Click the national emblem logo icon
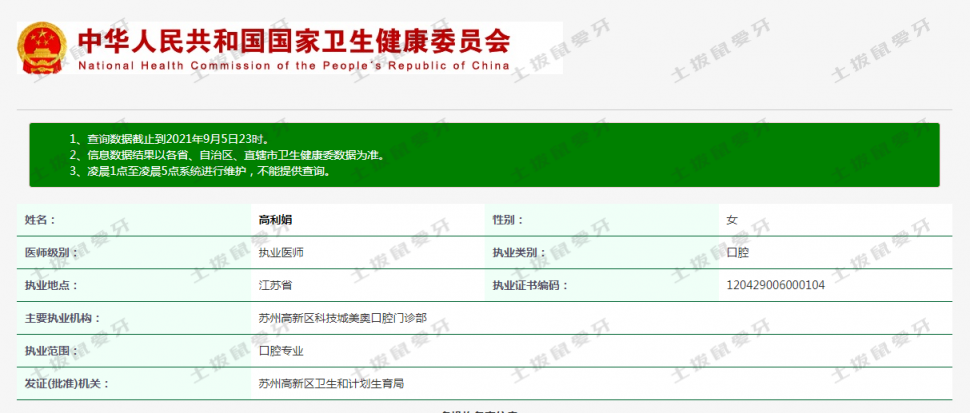This screenshot has height=413, width=970. (40, 46)
